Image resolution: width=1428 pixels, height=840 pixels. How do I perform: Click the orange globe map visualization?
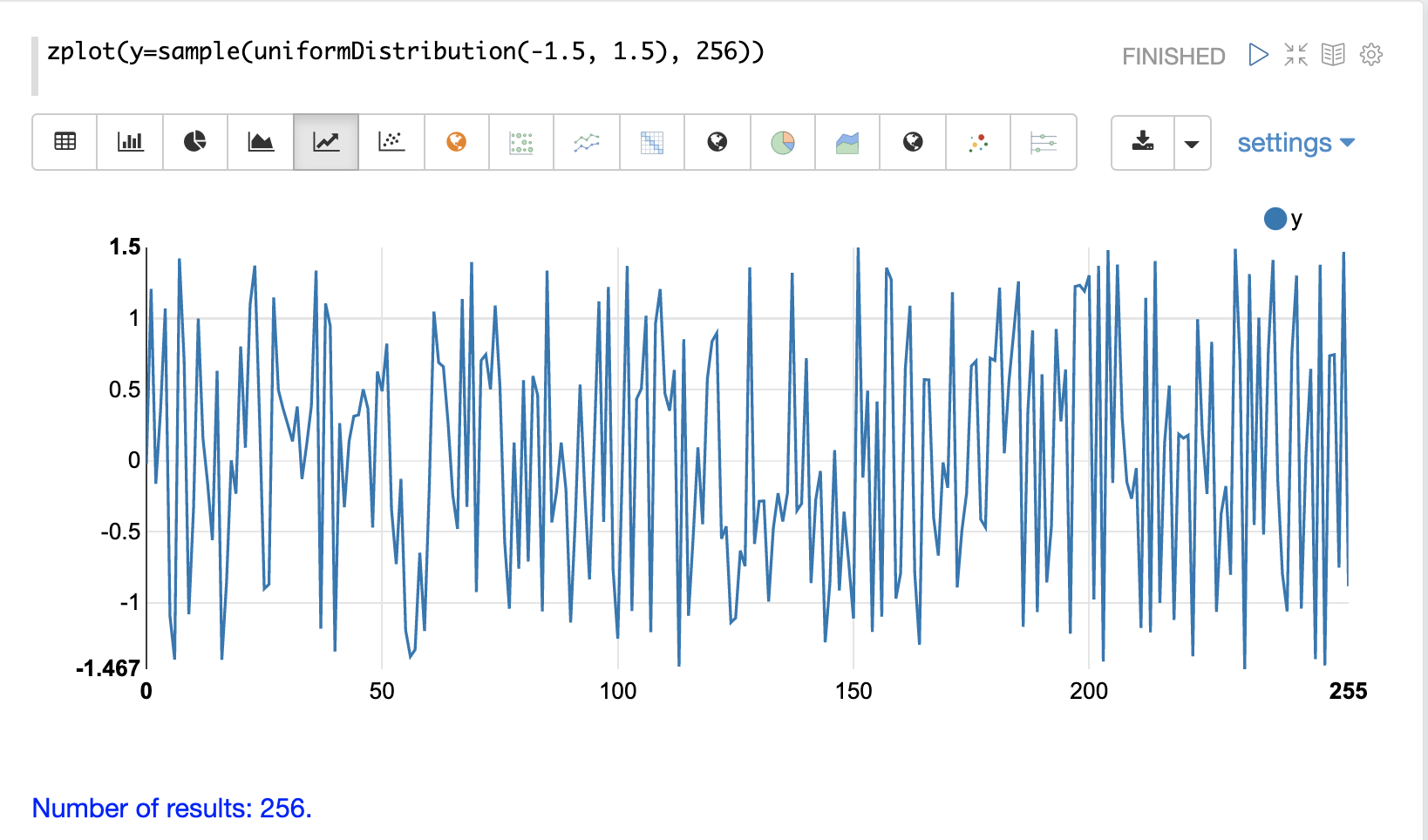click(456, 142)
